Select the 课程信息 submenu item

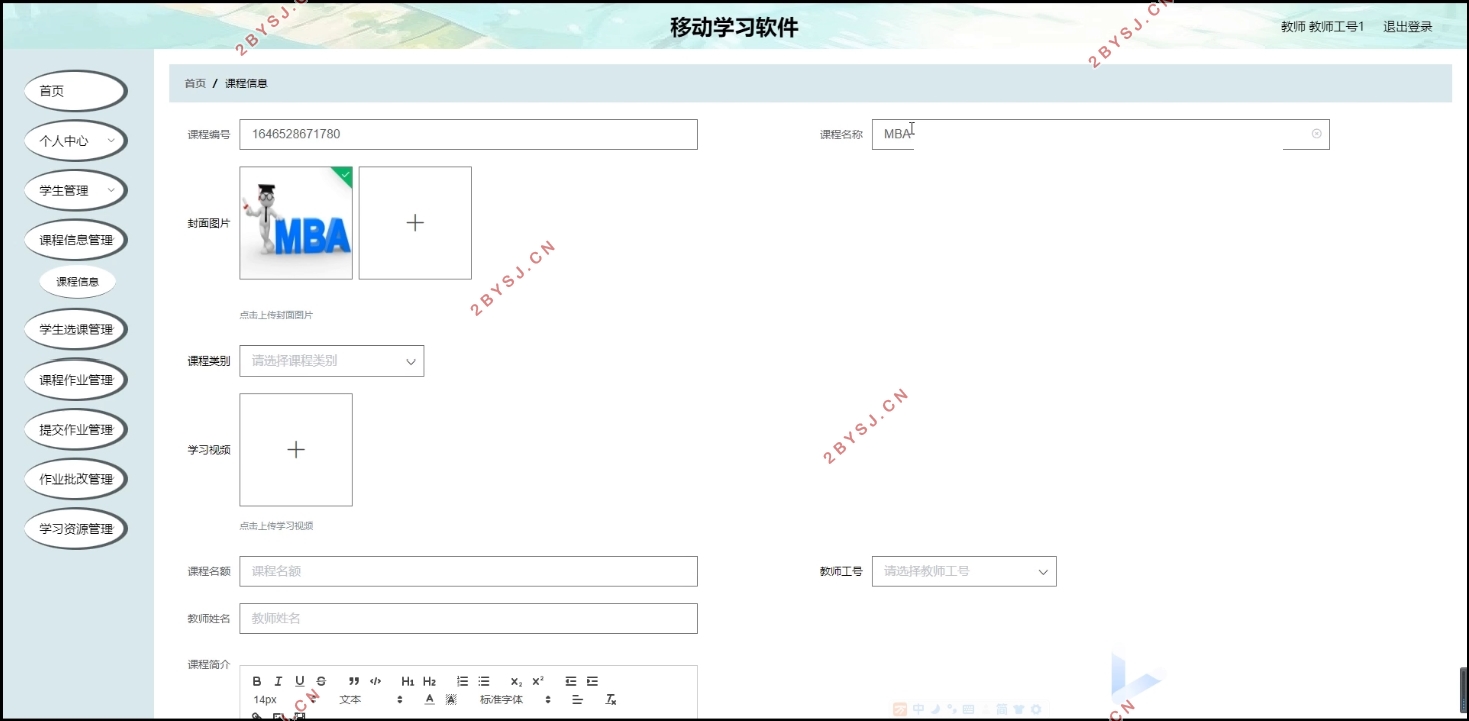click(x=77, y=282)
